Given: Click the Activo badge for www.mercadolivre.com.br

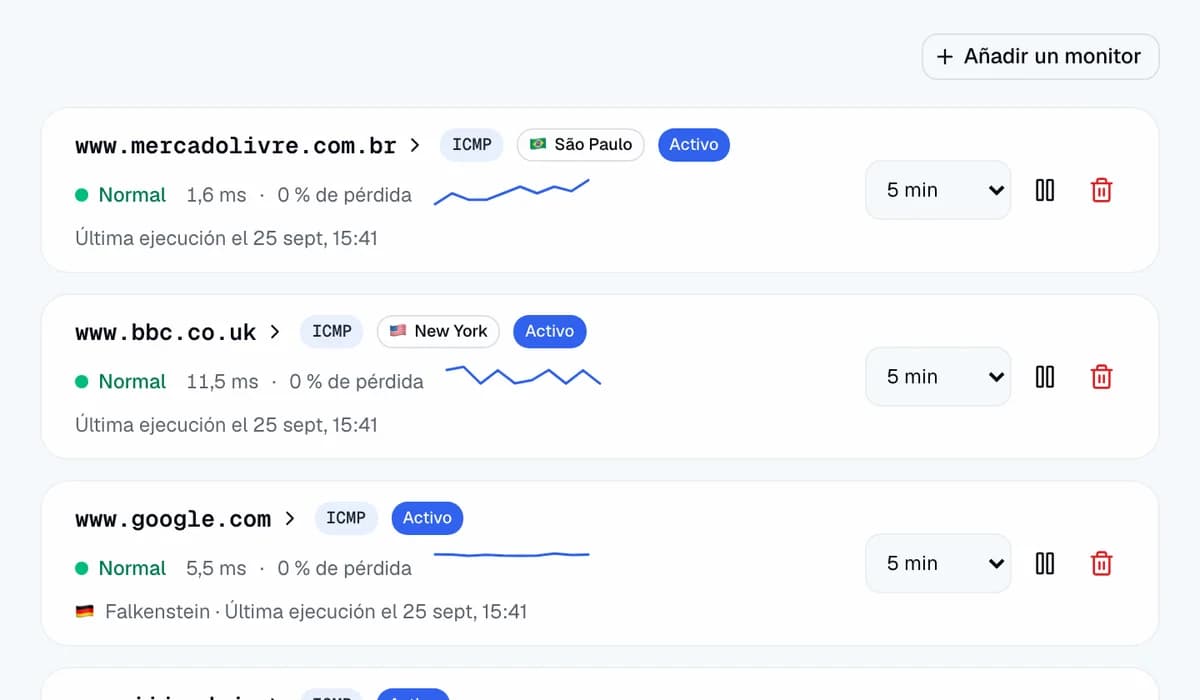Looking at the screenshot, I should (x=694, y=145).
